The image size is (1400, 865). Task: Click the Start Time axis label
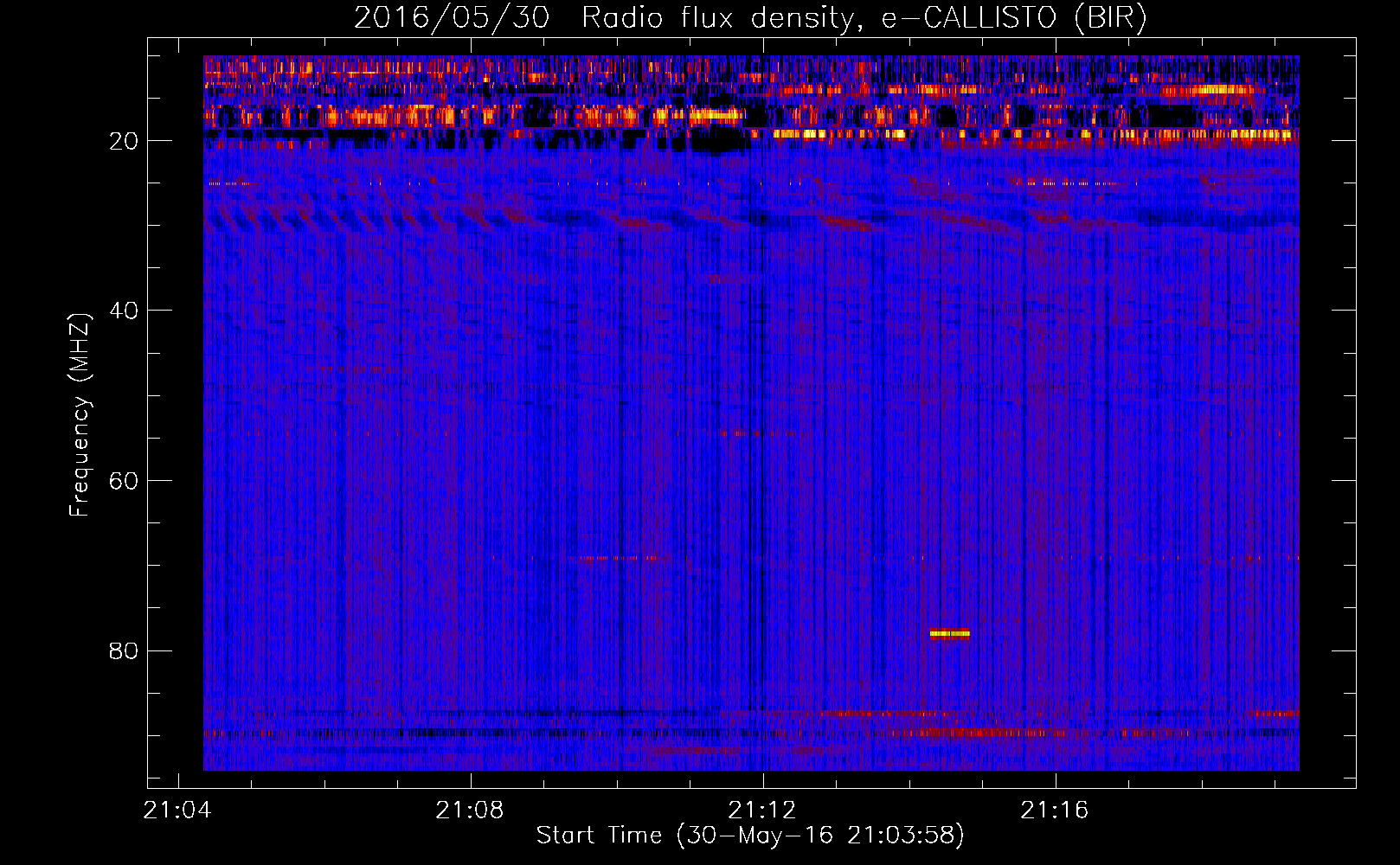tap(750, 836)
